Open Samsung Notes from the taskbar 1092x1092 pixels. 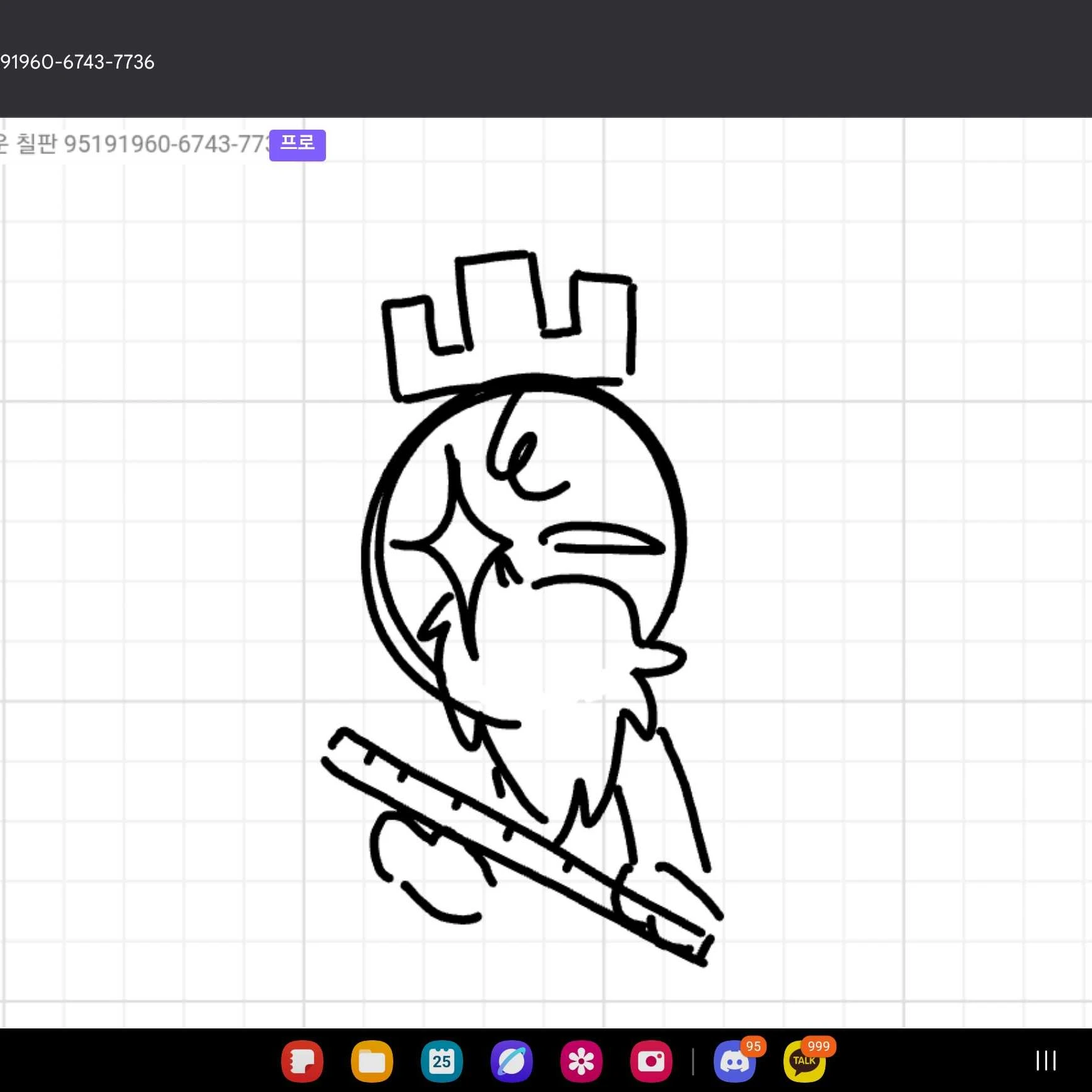click(302, 1061)
